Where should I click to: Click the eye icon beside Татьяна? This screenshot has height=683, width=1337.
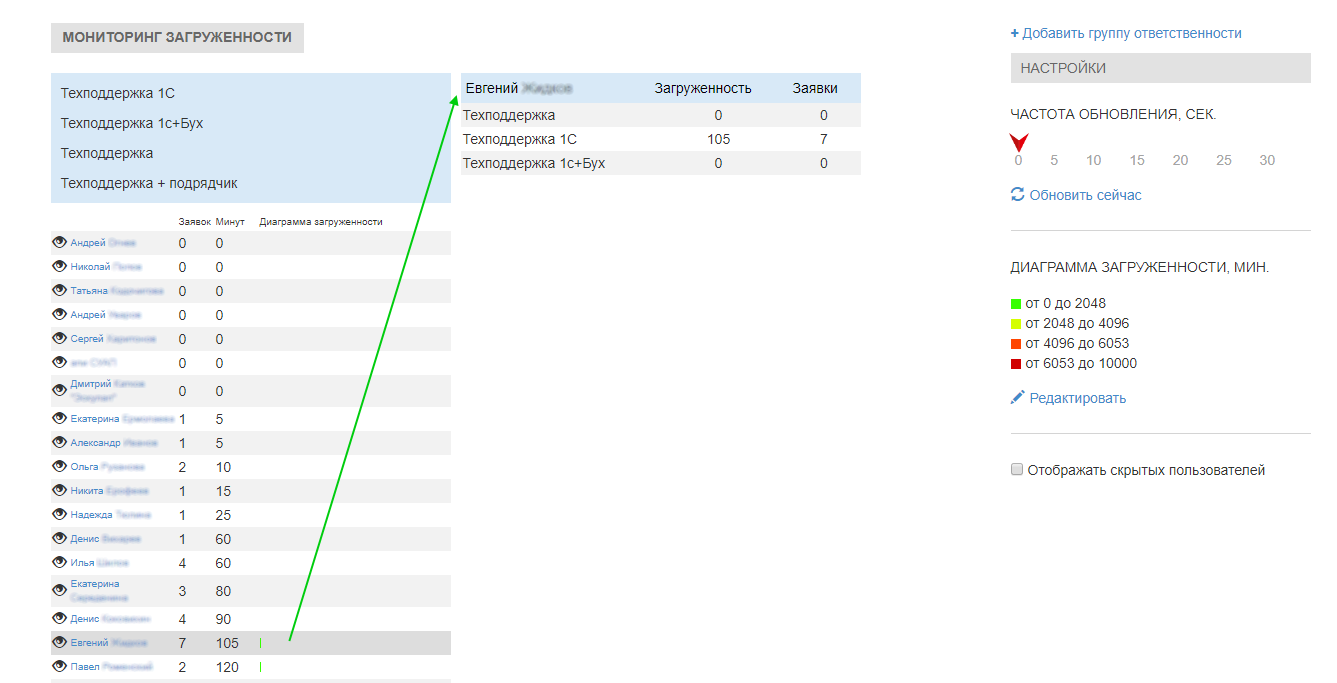click(x=59, y=291)
